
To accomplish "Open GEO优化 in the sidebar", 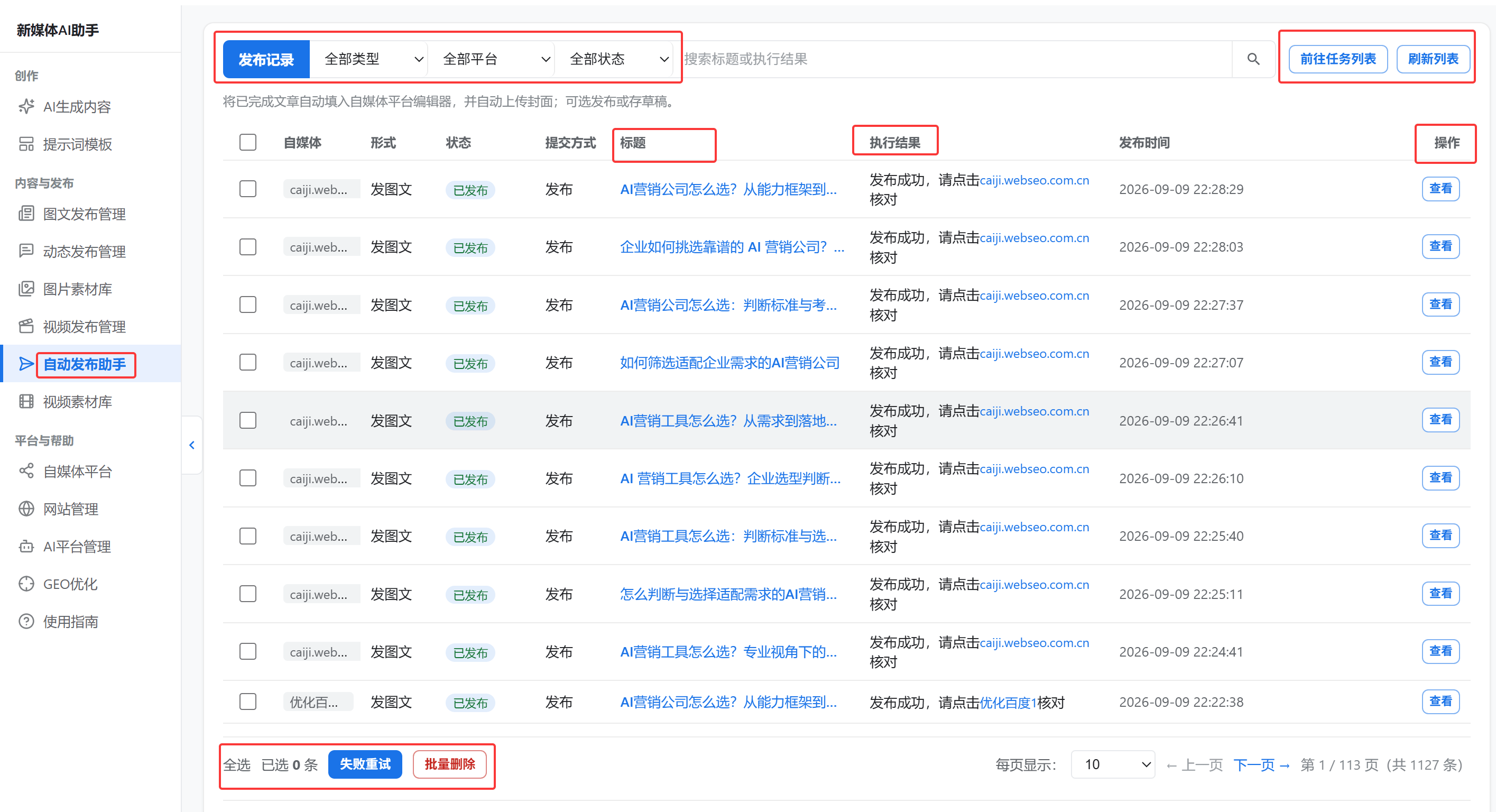I will point(70,584).
